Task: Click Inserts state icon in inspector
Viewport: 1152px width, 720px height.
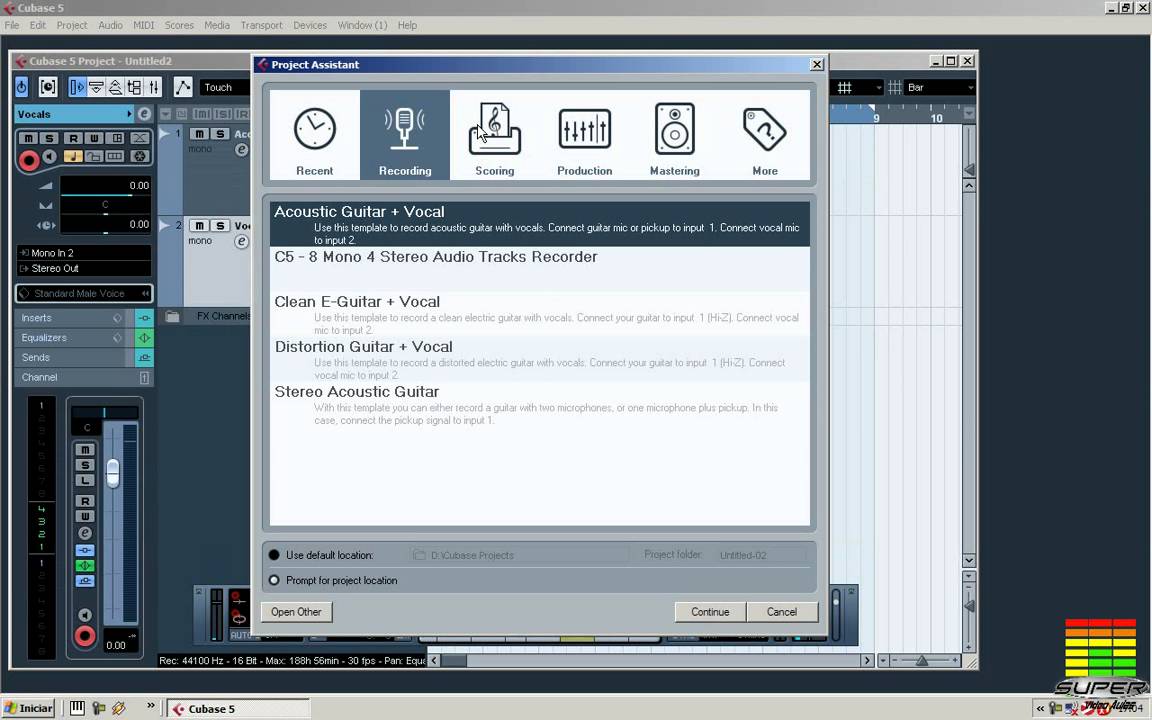Action: click(x=144, y=318)
